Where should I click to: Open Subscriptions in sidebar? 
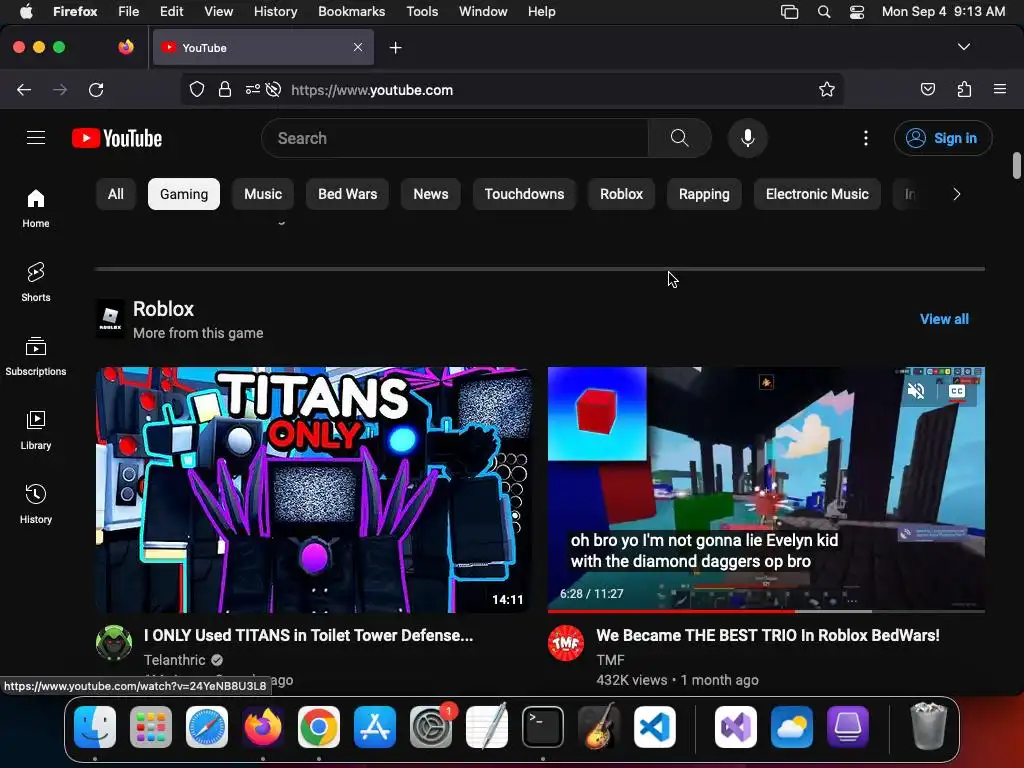36,356
